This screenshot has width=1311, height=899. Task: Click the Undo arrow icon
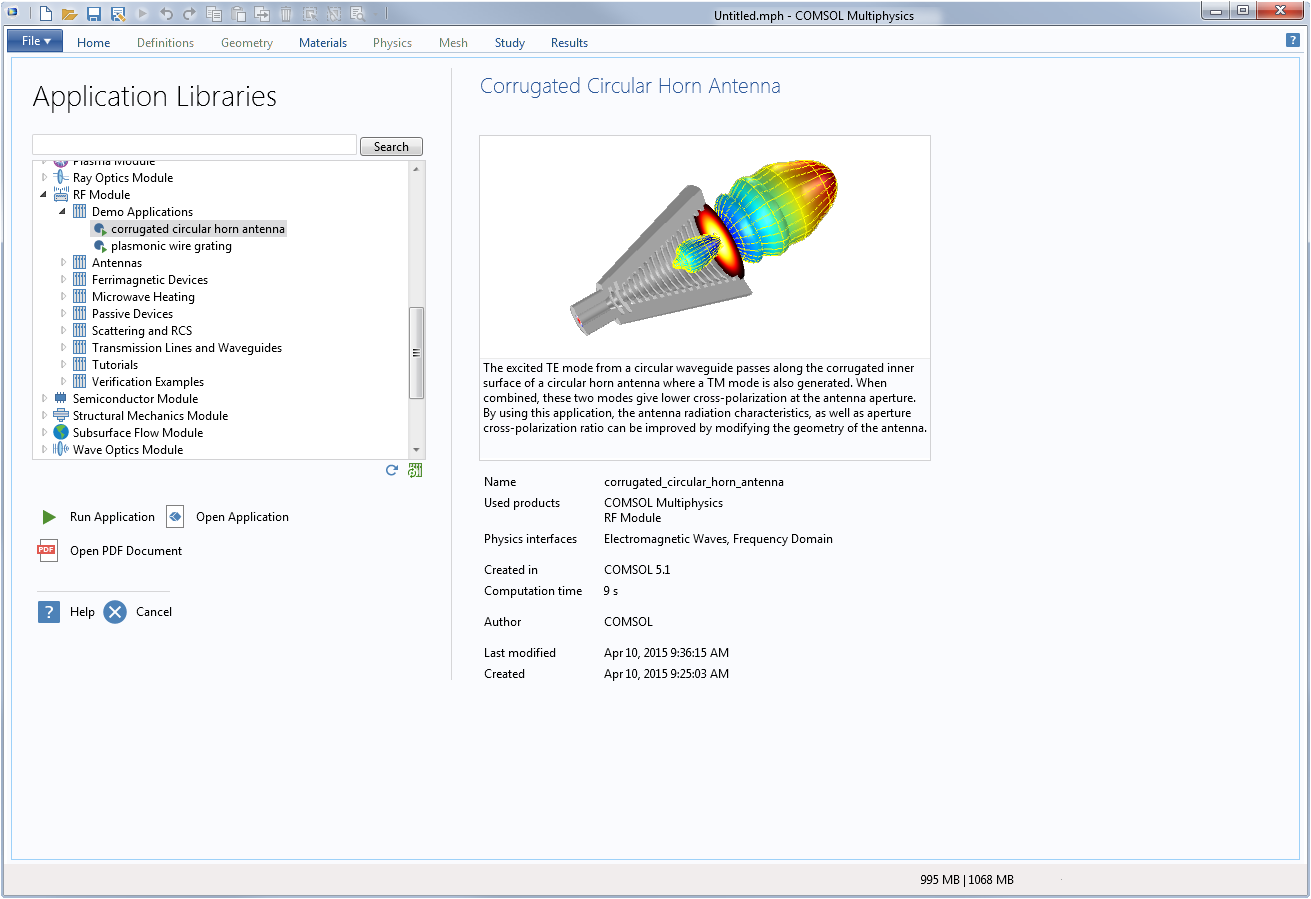(166, 14)
